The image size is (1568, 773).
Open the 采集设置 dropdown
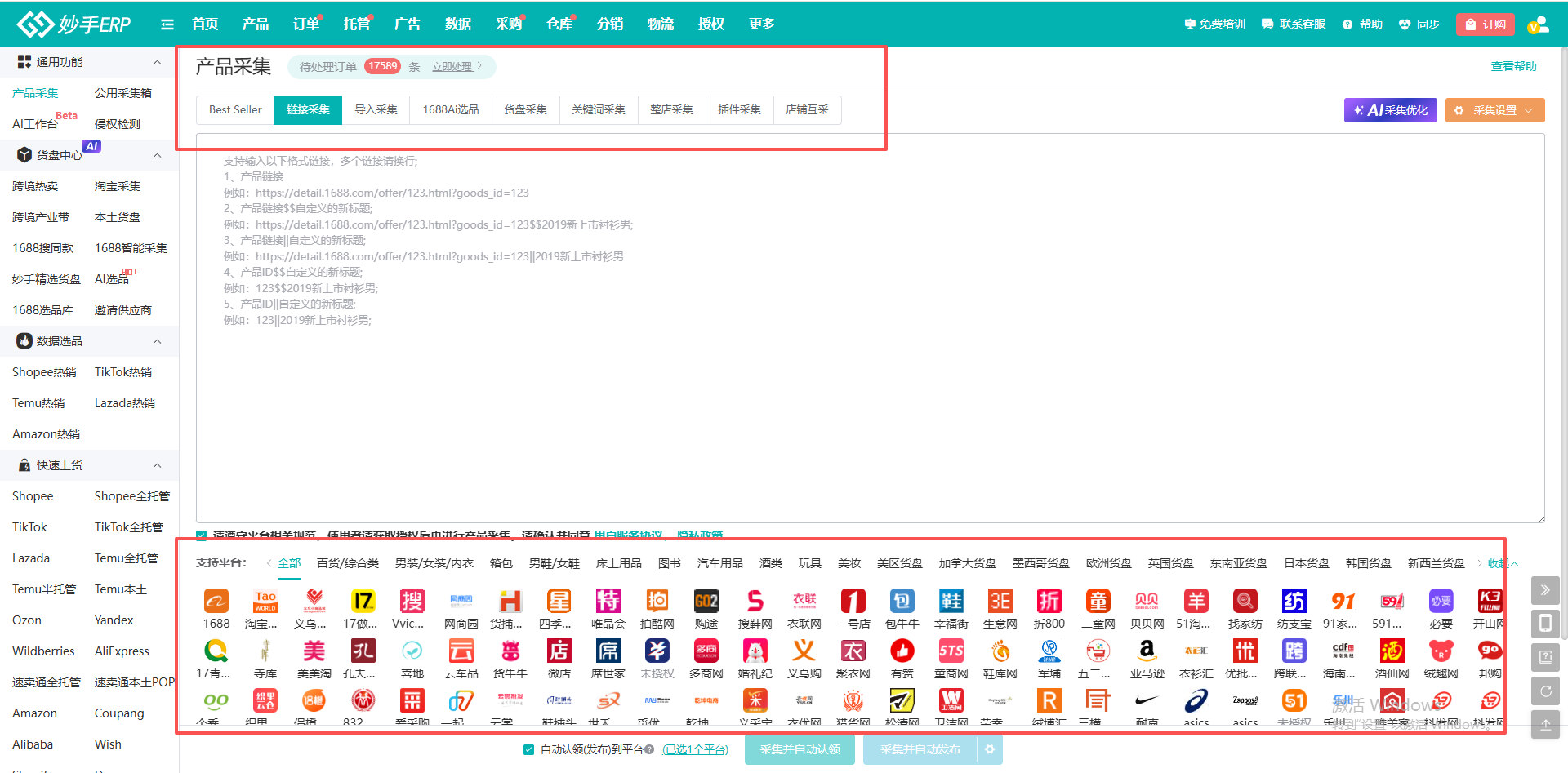[x=1494, y=110]
